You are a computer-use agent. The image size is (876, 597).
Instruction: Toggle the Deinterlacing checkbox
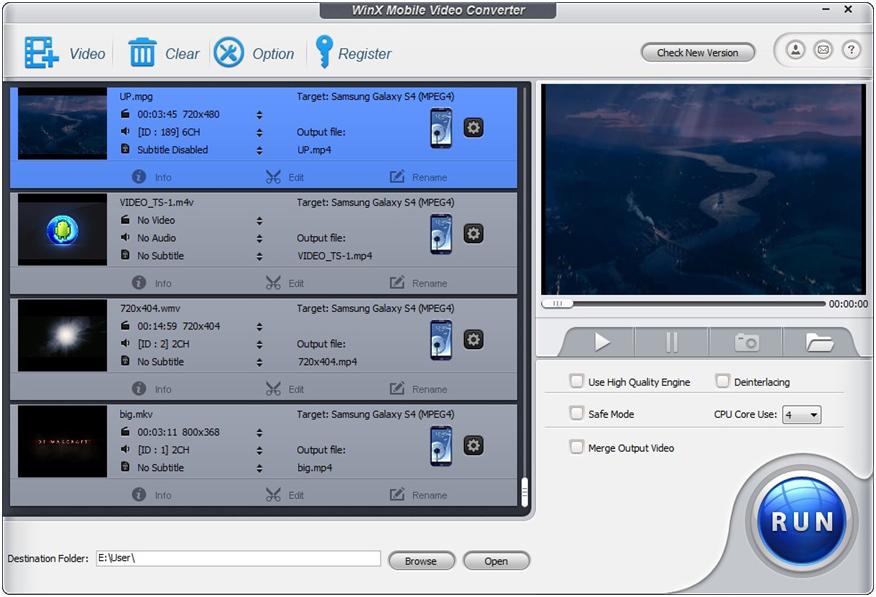pyautogui.click(x=722, y=381)
